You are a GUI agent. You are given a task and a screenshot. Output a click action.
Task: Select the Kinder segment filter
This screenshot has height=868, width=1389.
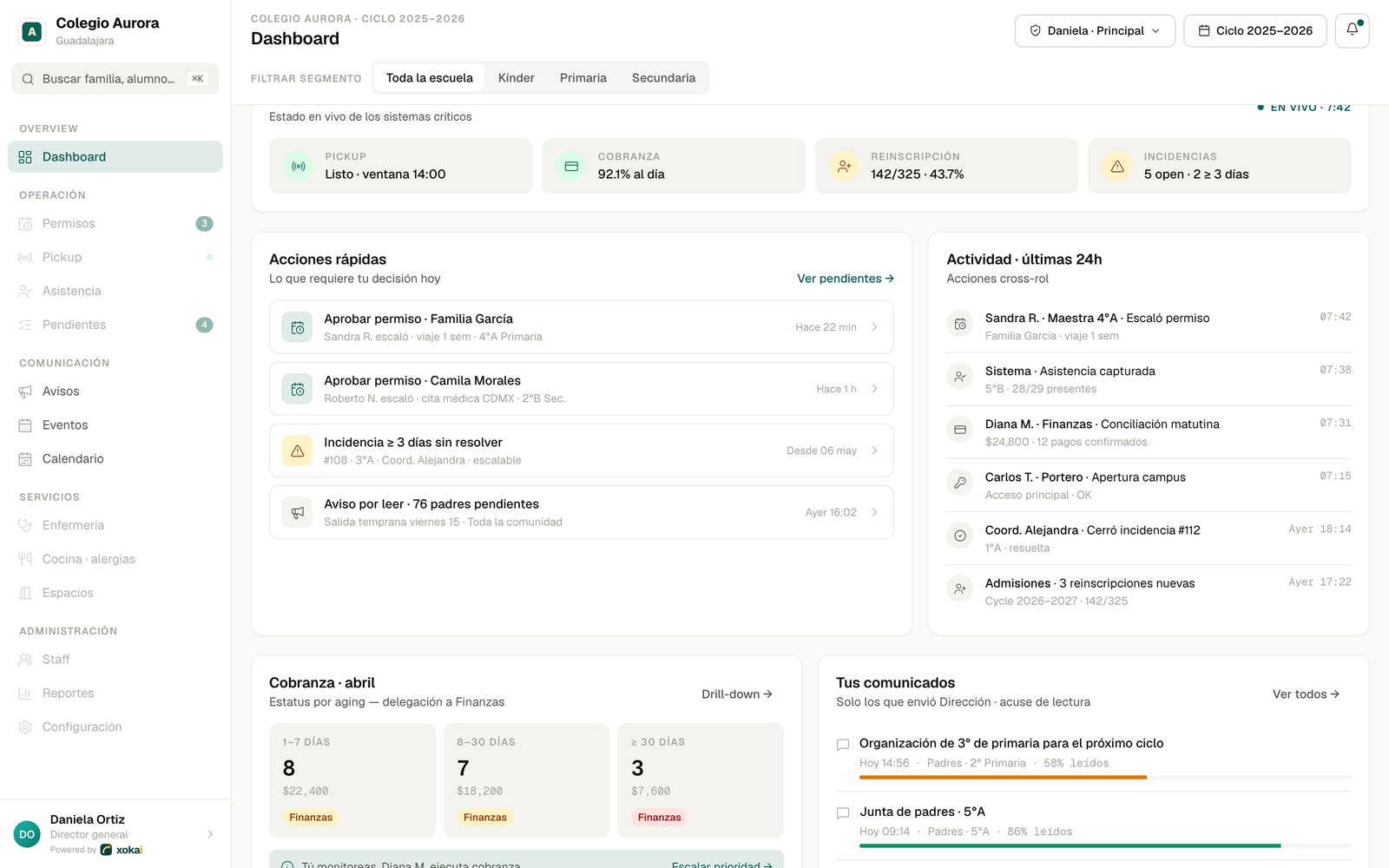coord(517,78)
